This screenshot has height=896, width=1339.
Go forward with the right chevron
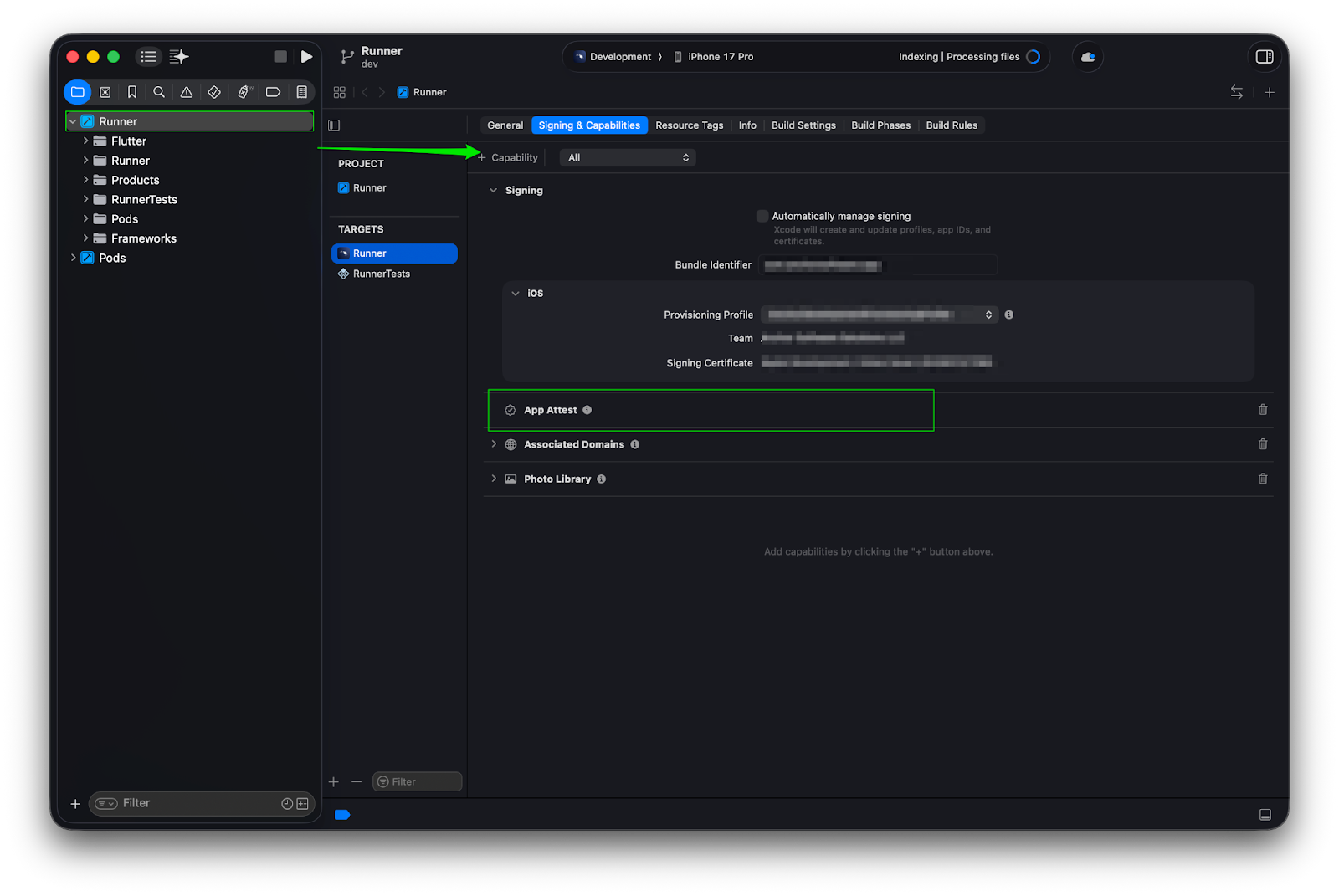pyautogui.click(x=382, y=92)
